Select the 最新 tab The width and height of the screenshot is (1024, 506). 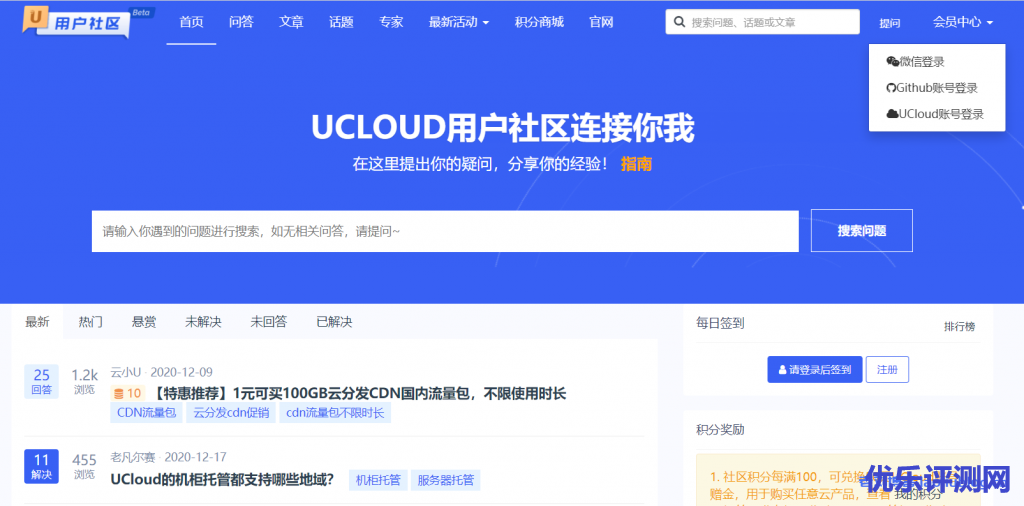(37, 322)
